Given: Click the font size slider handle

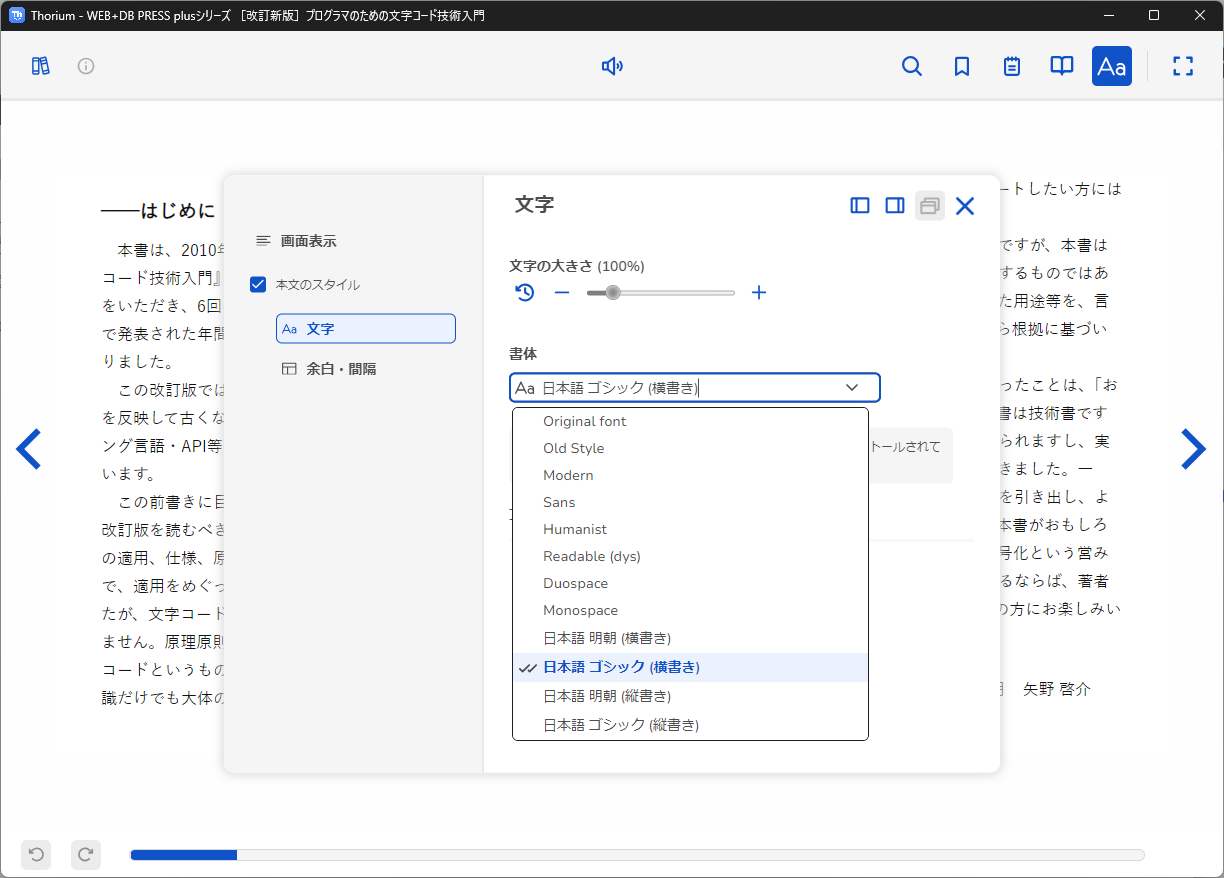Looking at the screenshot, I should (x=613, y=293).
